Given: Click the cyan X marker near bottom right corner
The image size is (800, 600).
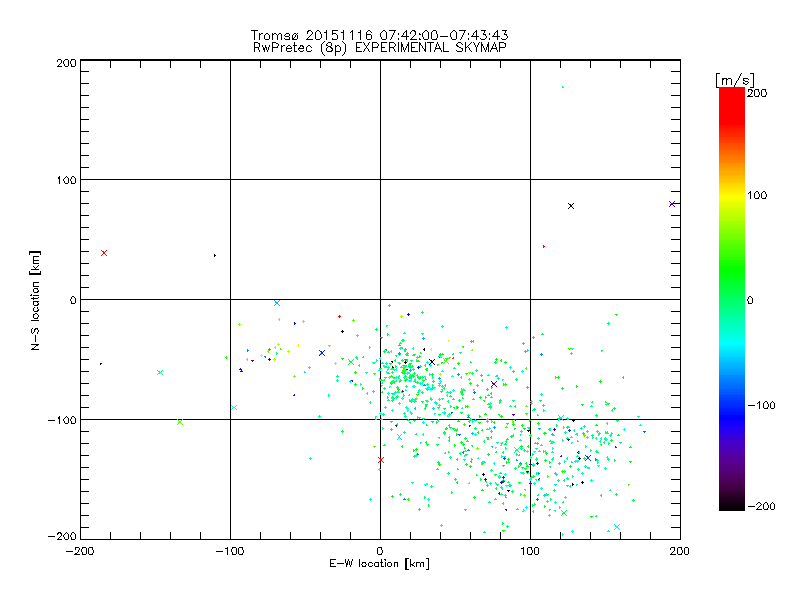Looking at the screenshot, I should (617, 527).
